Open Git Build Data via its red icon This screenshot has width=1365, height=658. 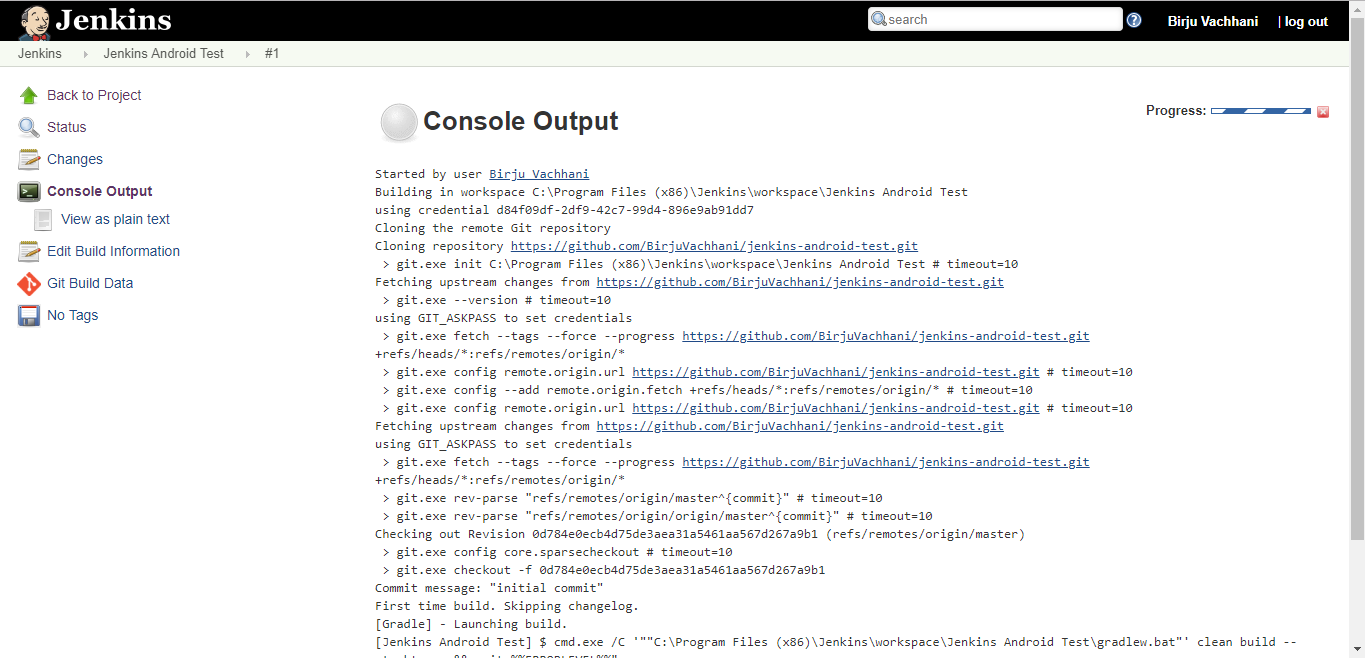click(x=27, y=282)
